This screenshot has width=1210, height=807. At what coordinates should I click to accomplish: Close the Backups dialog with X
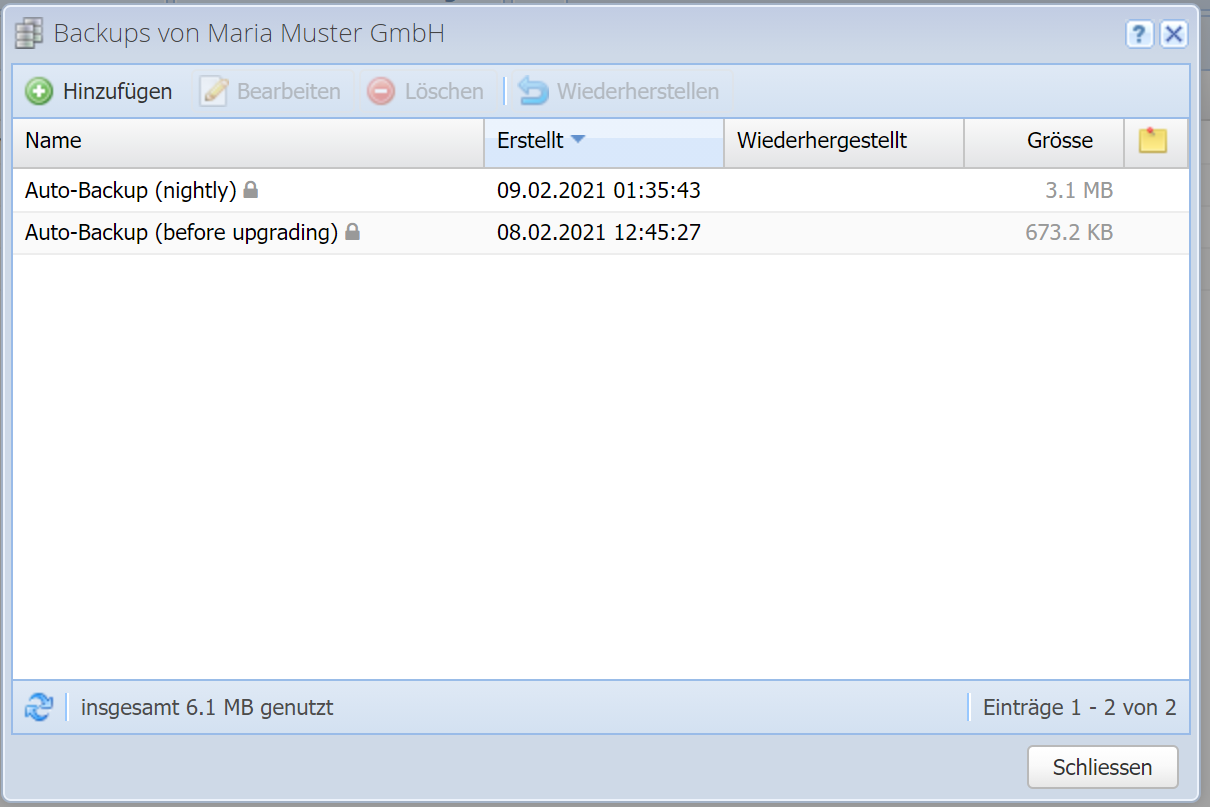pyautogui.click(x=1173, y=35)
